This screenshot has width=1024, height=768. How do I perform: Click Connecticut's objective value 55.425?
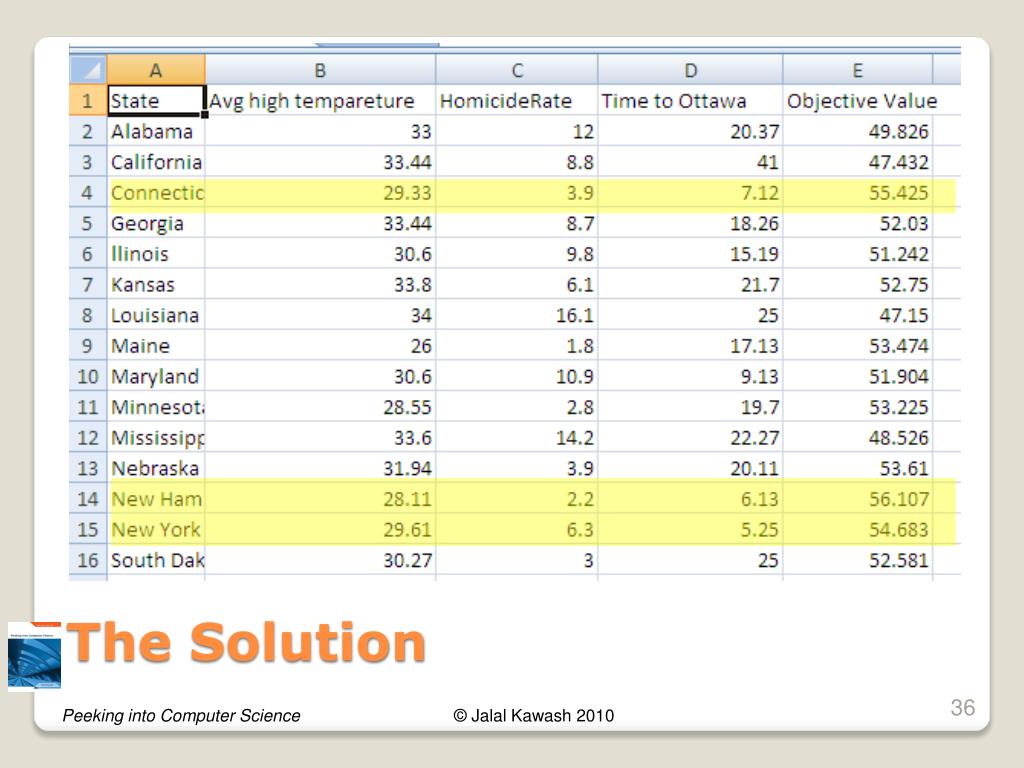click(857, 193)
